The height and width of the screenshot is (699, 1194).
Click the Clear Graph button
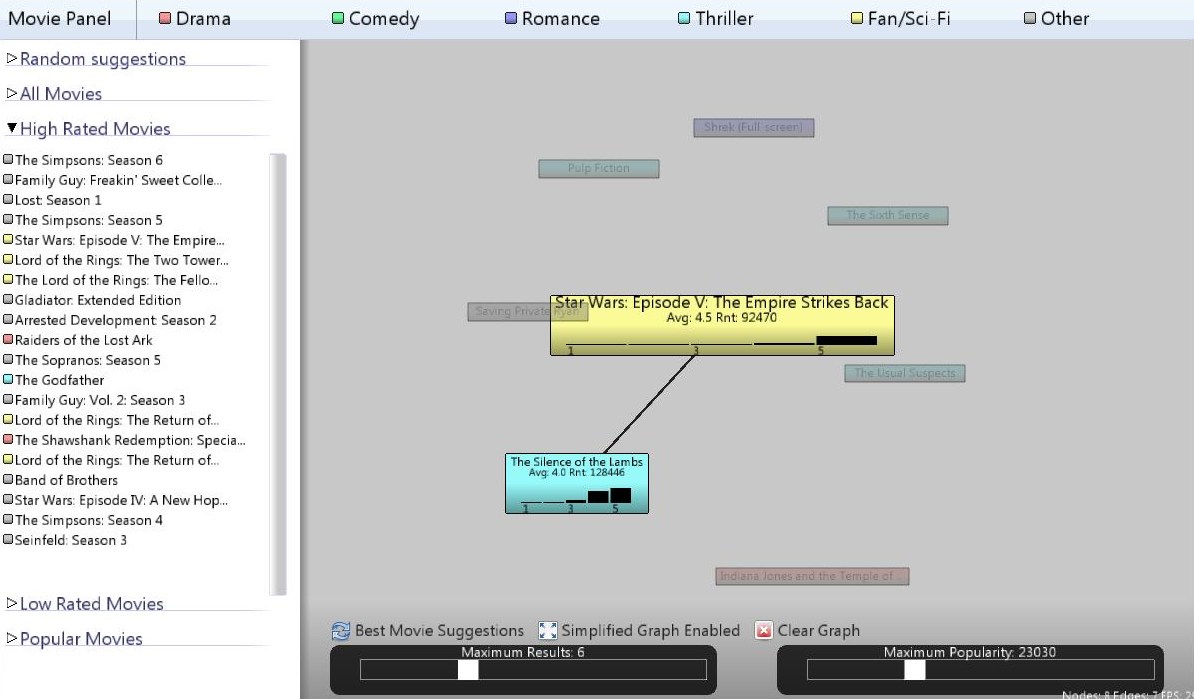tap(807, 630)
